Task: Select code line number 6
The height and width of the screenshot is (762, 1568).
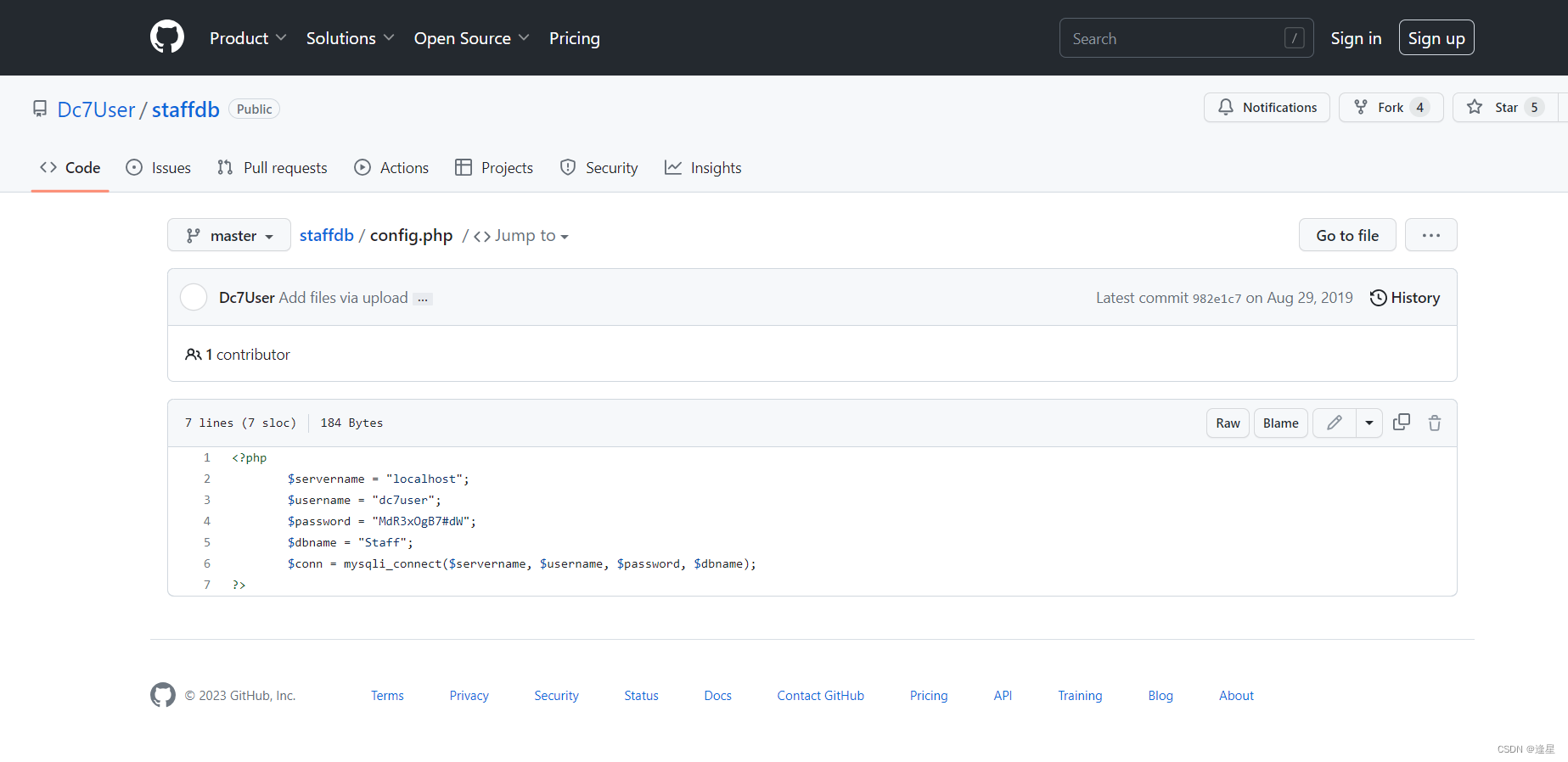Action: click(x=206, y=563)
